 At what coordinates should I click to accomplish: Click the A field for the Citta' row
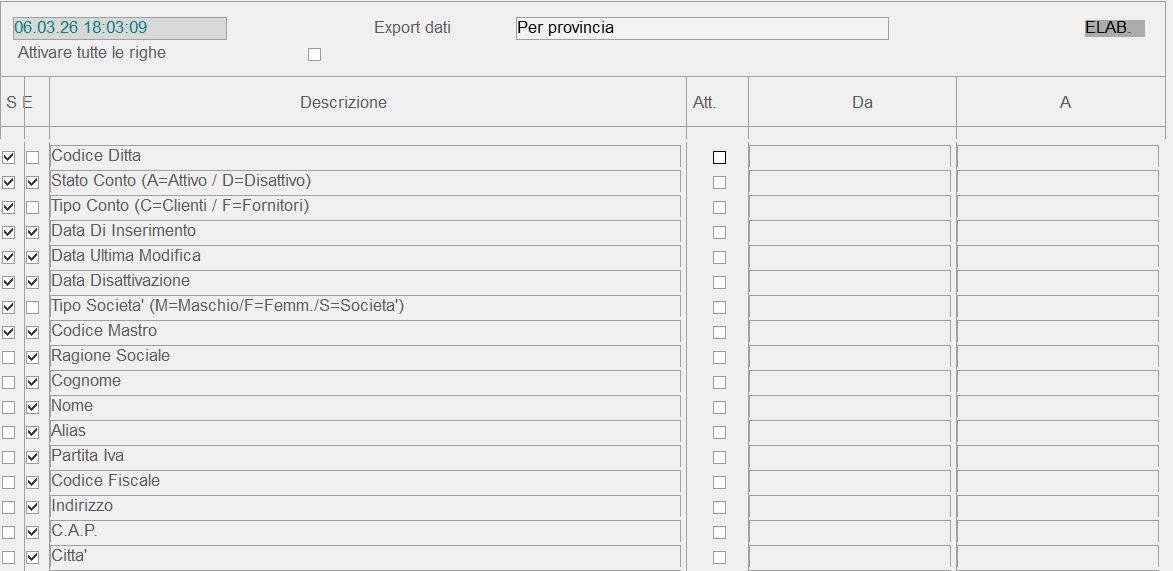[x=1058, y=557]
